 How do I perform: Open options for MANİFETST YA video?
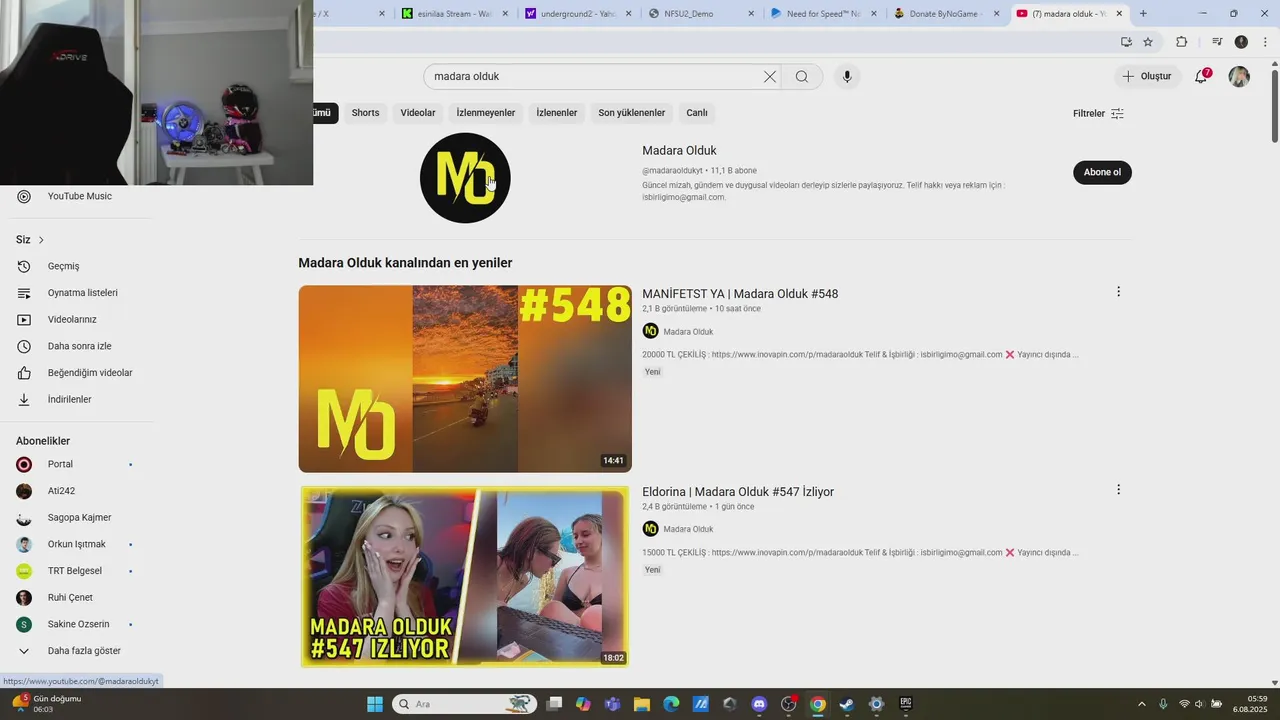1118,292
